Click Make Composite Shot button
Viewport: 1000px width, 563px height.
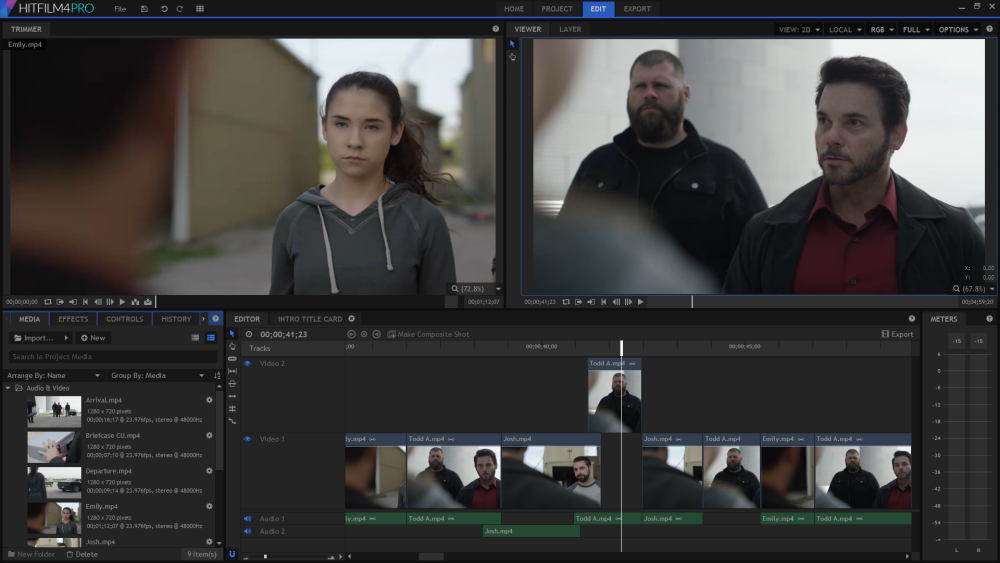[428, 334]
